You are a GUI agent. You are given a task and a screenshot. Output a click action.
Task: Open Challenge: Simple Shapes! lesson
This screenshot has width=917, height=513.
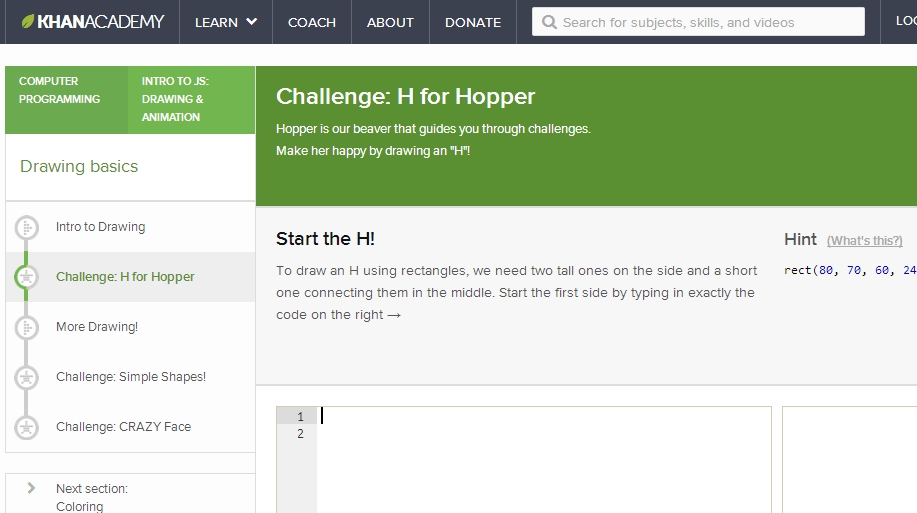(130, 377)
